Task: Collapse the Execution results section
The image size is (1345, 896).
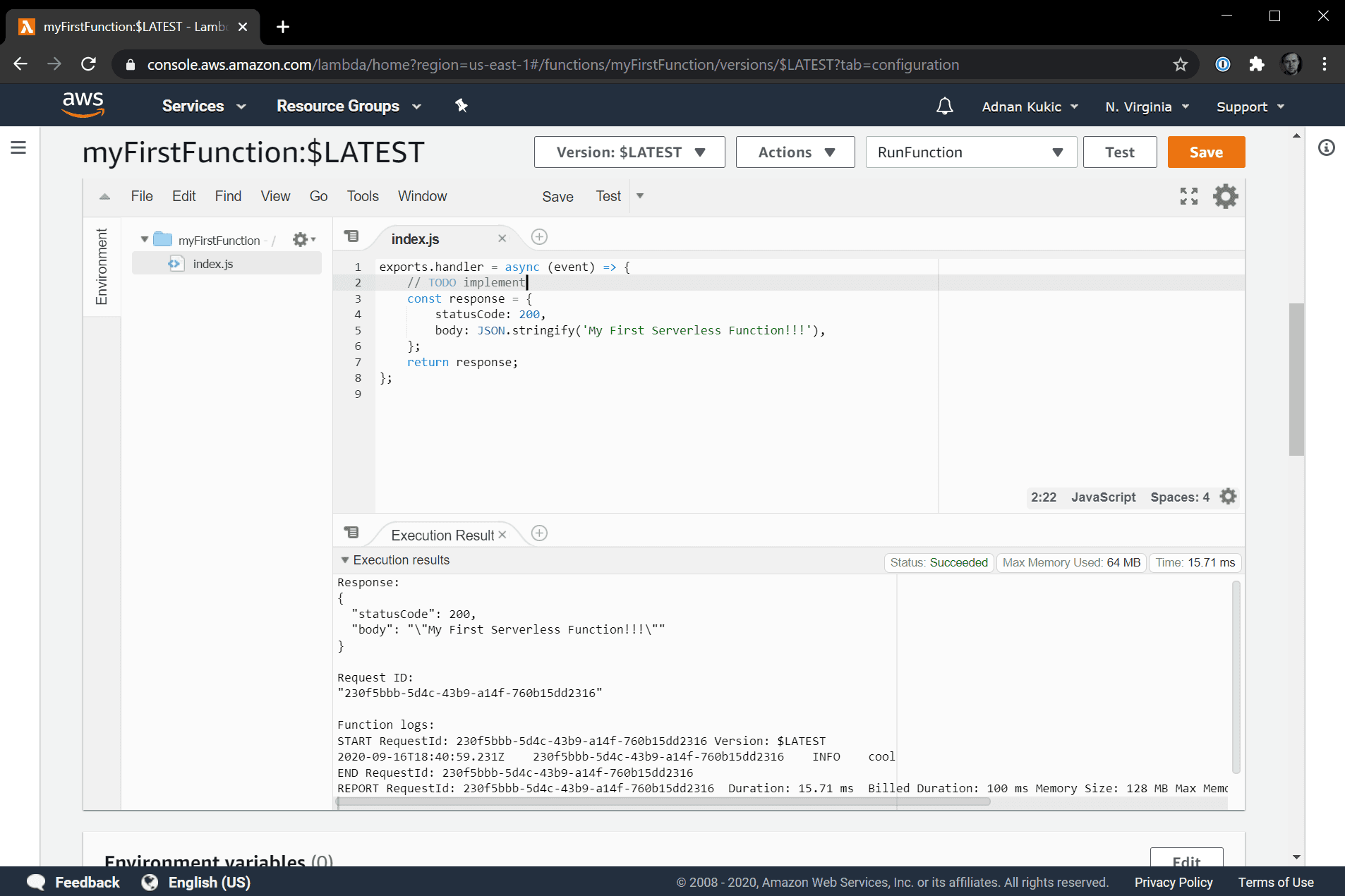Action: tap(345, 560)
